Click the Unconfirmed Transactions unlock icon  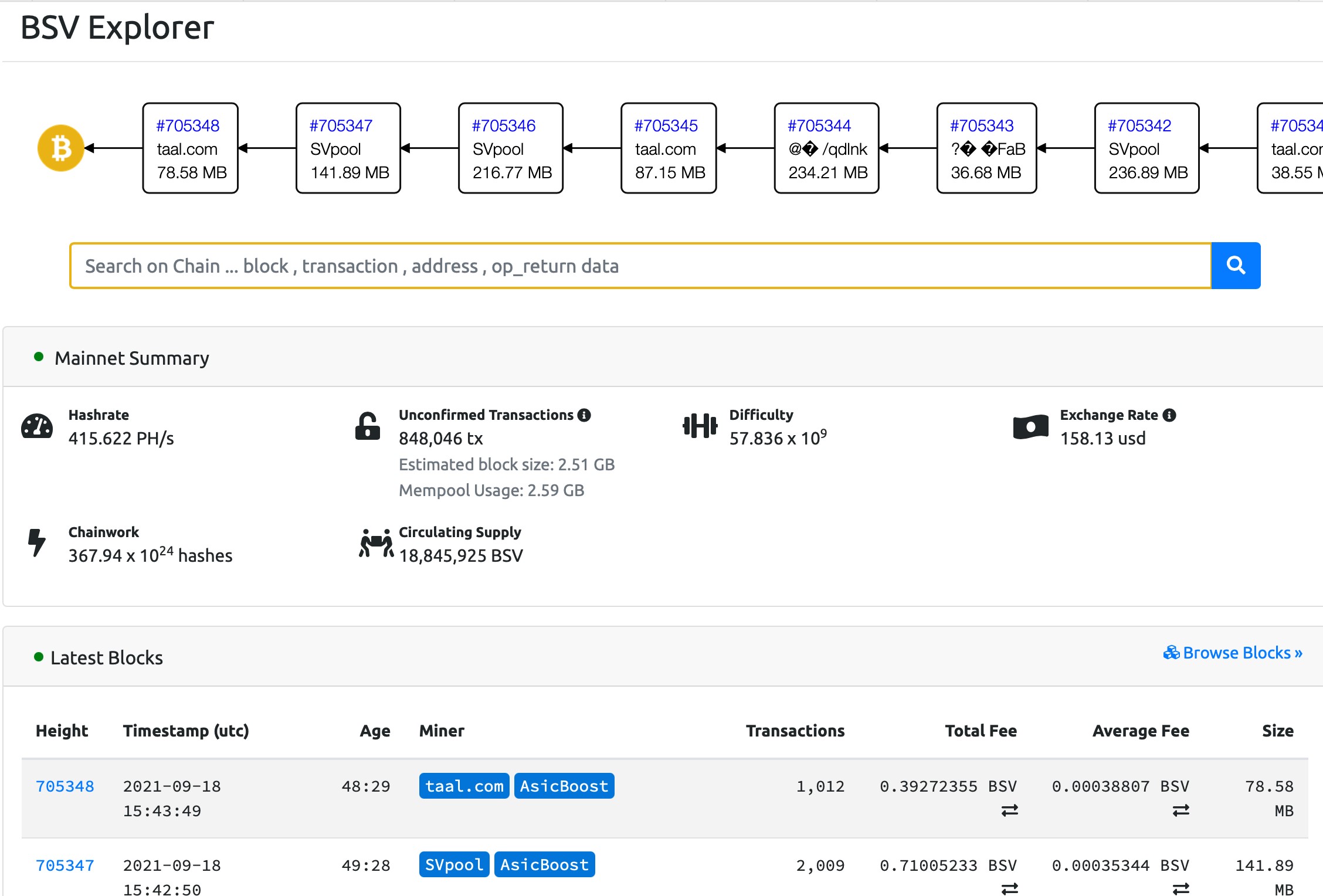368,426
